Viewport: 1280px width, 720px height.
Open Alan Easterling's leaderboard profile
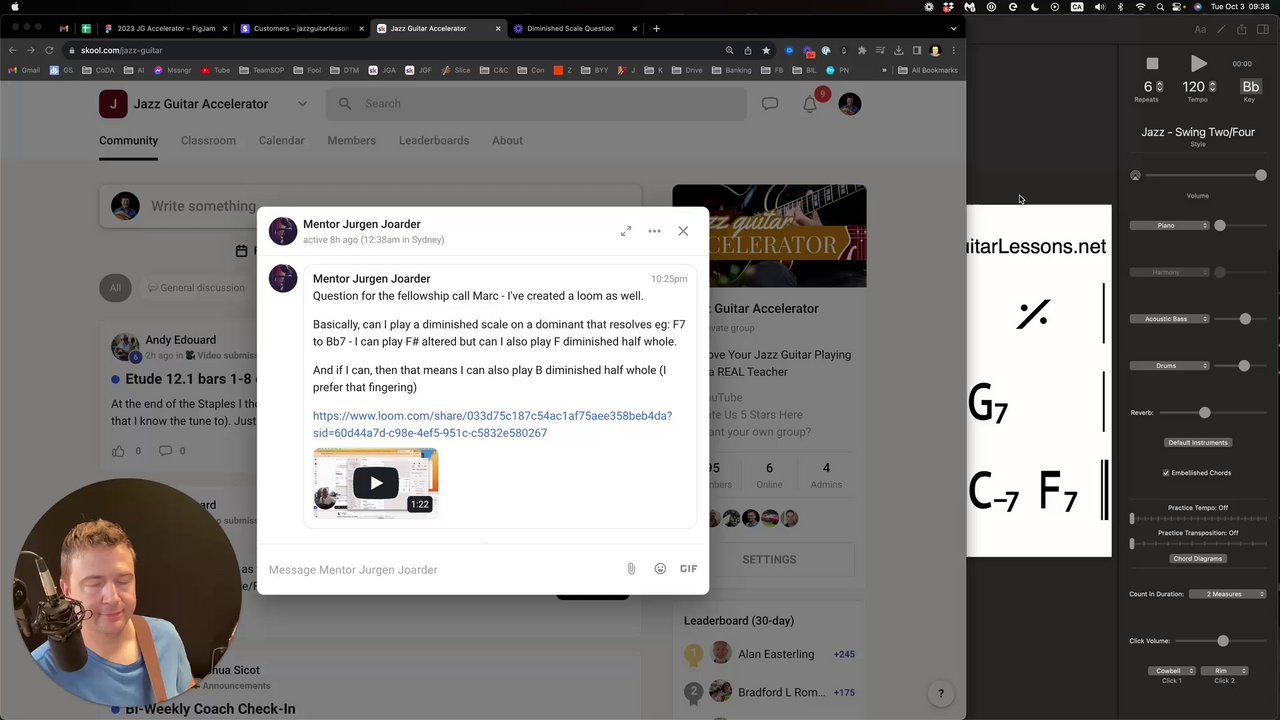(775, 654)
